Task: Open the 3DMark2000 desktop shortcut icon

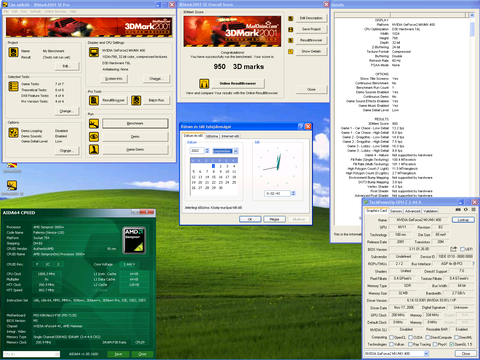Action: 12,166
